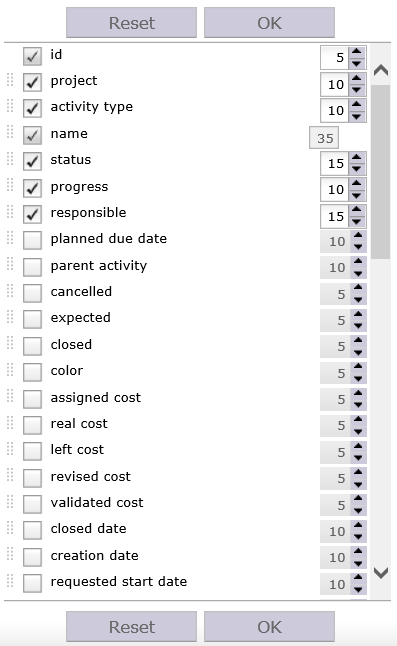
Task: Decrease the activity type width spinner
Action: pyautogui.click(x=357, y=116)
